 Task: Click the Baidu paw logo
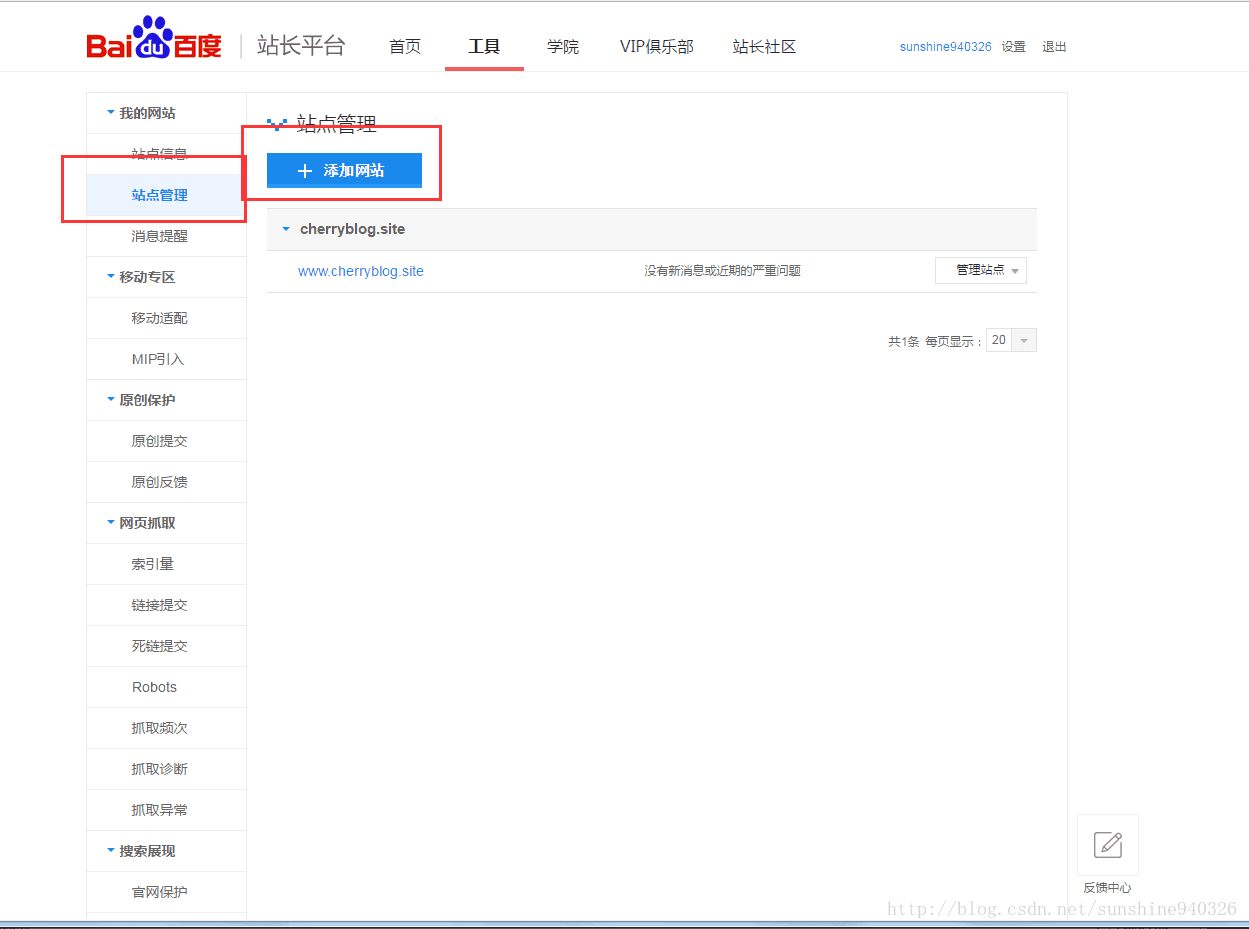tap(154, 38)
